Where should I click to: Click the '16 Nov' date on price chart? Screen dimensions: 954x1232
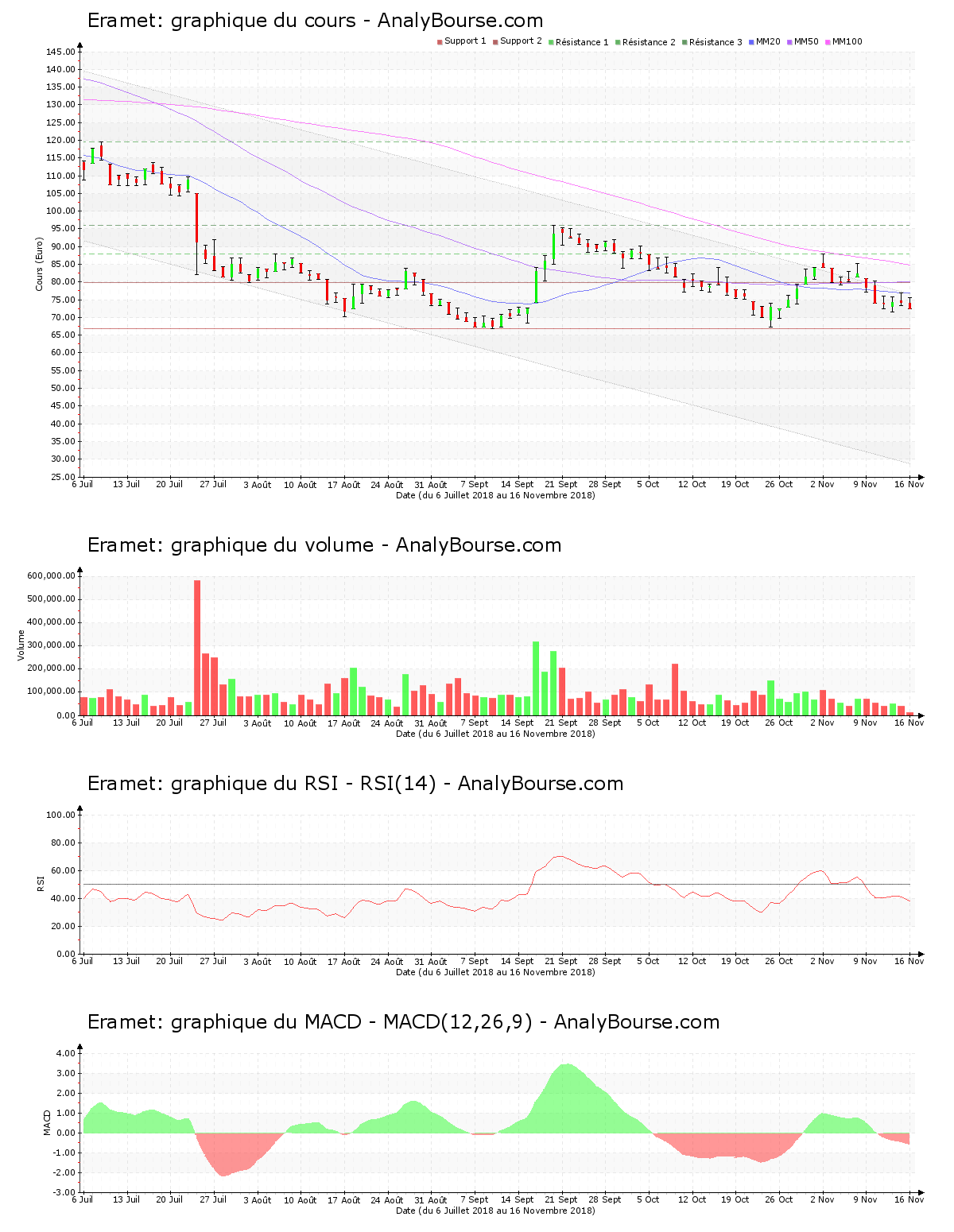click(909, 484)
